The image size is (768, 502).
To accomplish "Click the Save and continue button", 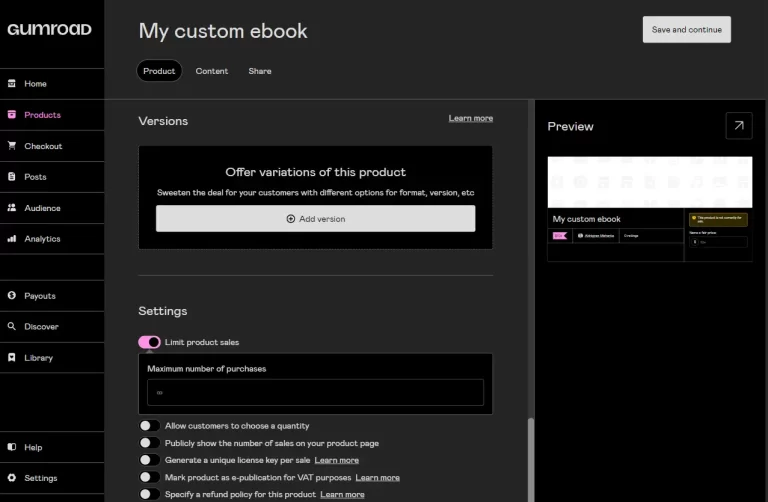I will [x=687, y=29].
